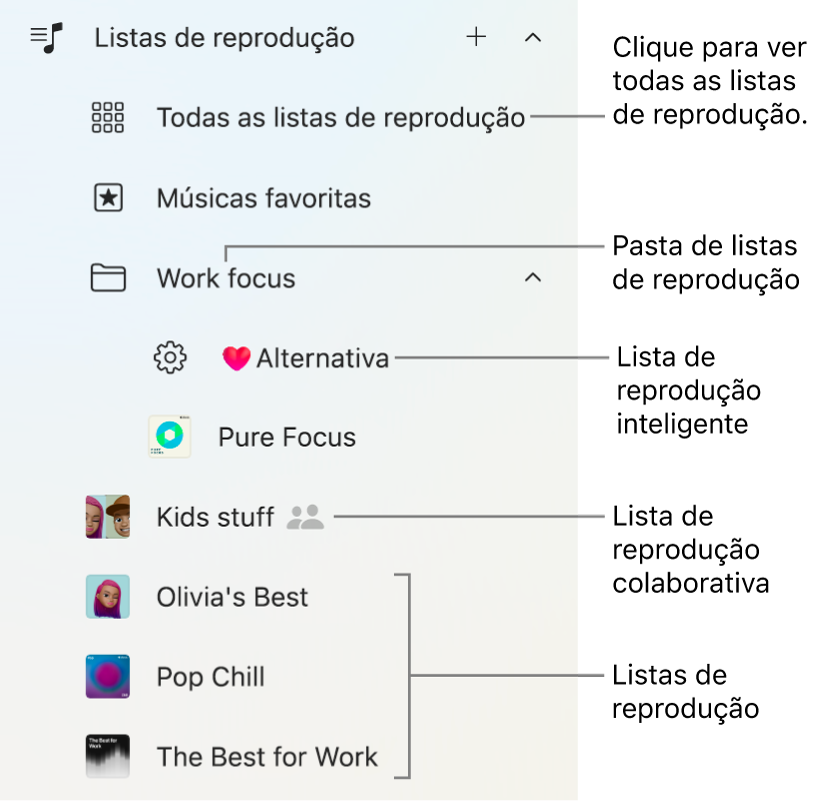830x801 pixels.
Task: Click the star icon beside Músicas favoritas
Action: pyautogui.click(x=107, y=197)
